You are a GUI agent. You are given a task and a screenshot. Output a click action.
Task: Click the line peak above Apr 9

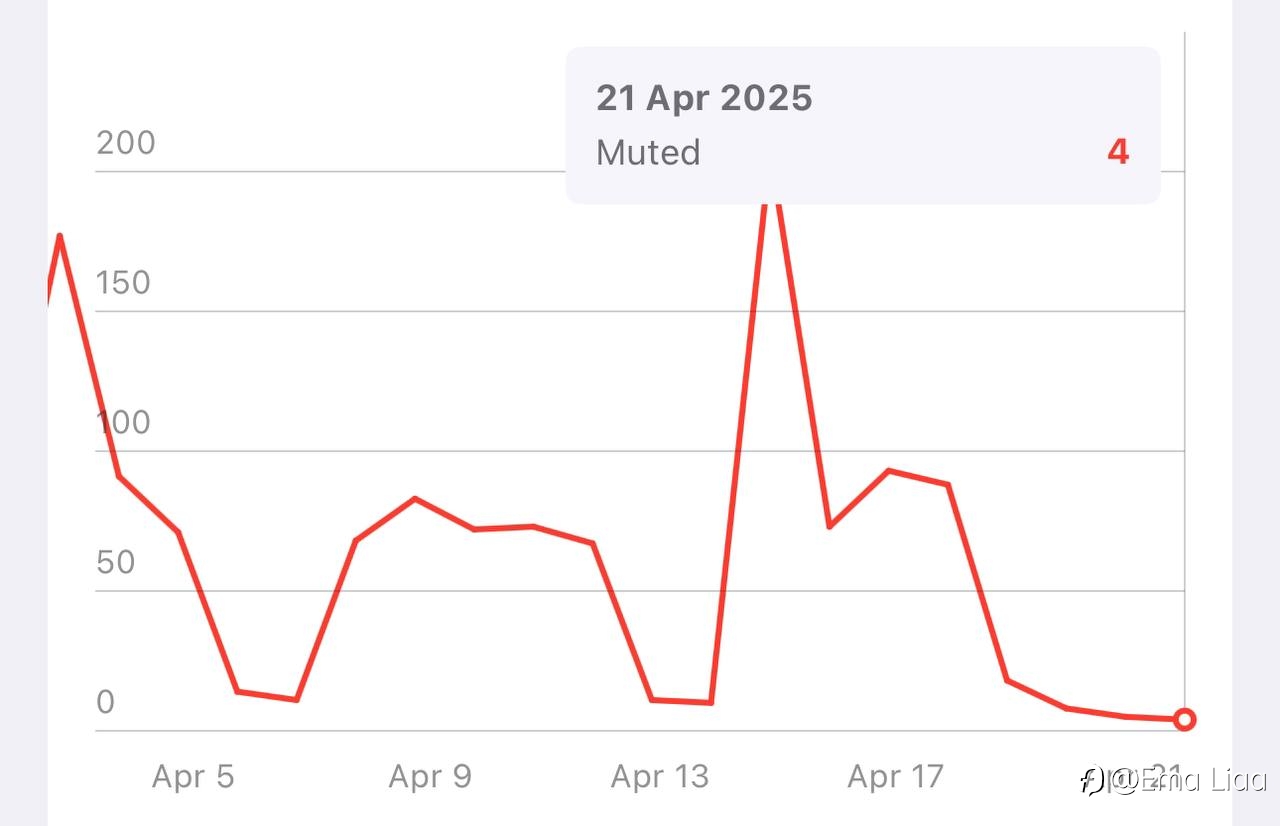click(415, 498)
